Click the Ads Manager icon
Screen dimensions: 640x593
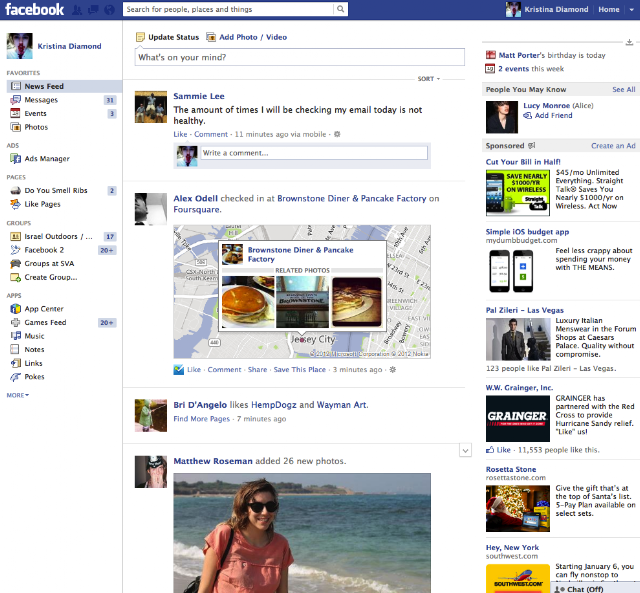16,158
